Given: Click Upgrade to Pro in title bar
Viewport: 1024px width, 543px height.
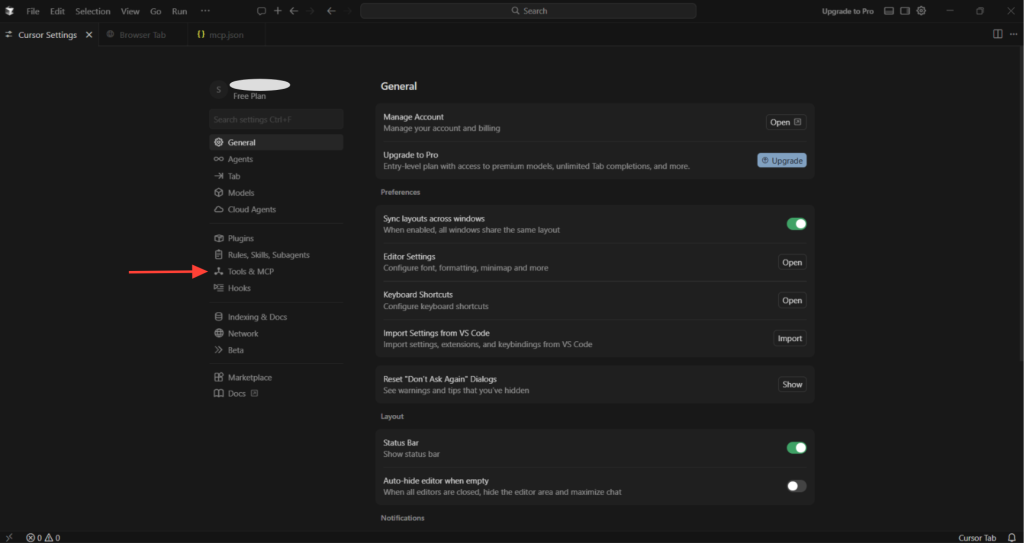Looking at the screenshot, I should 847,11.
